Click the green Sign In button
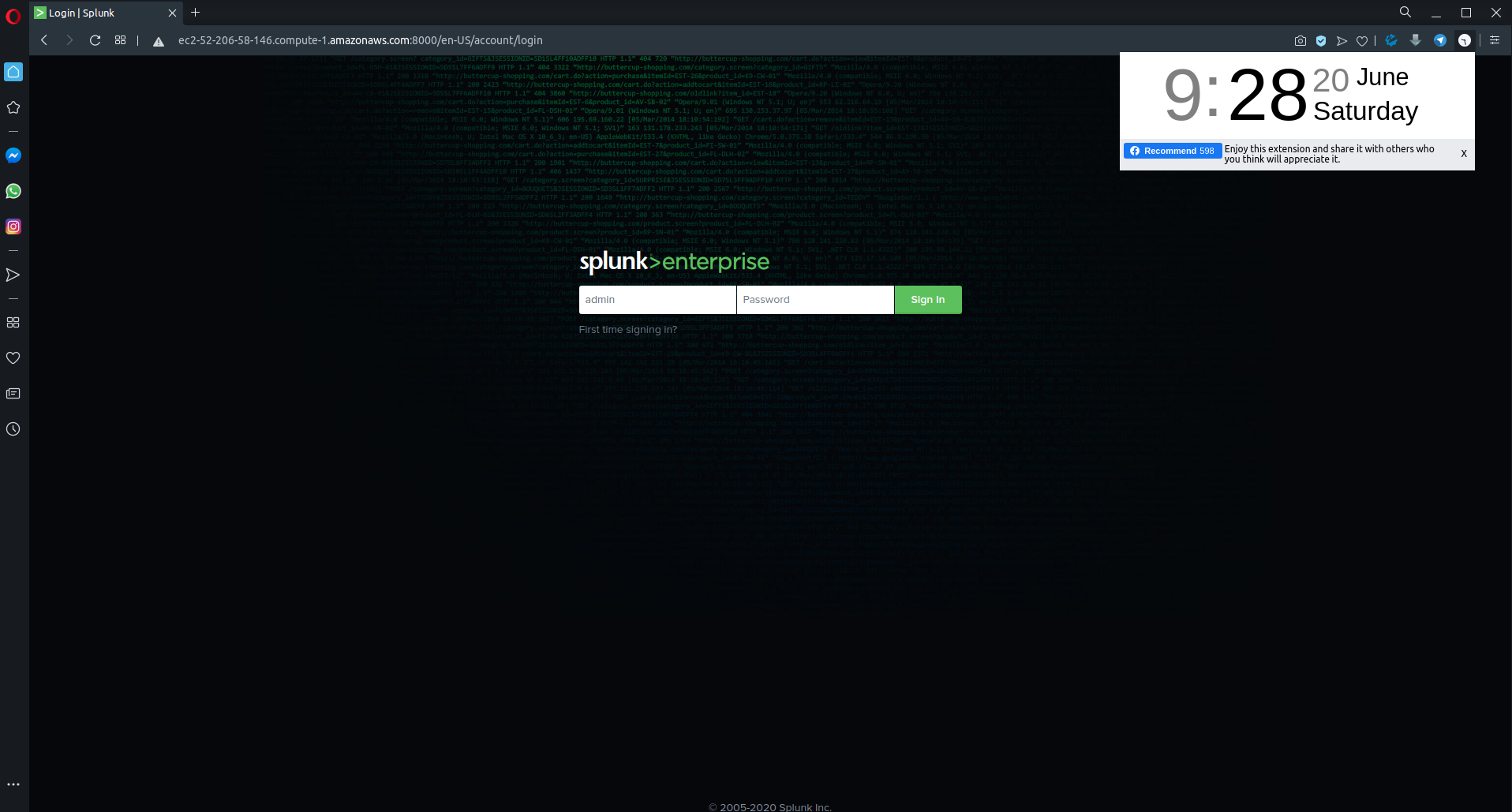The width and height of the screenshot is (1512, 812). click(x=928, y=300)
